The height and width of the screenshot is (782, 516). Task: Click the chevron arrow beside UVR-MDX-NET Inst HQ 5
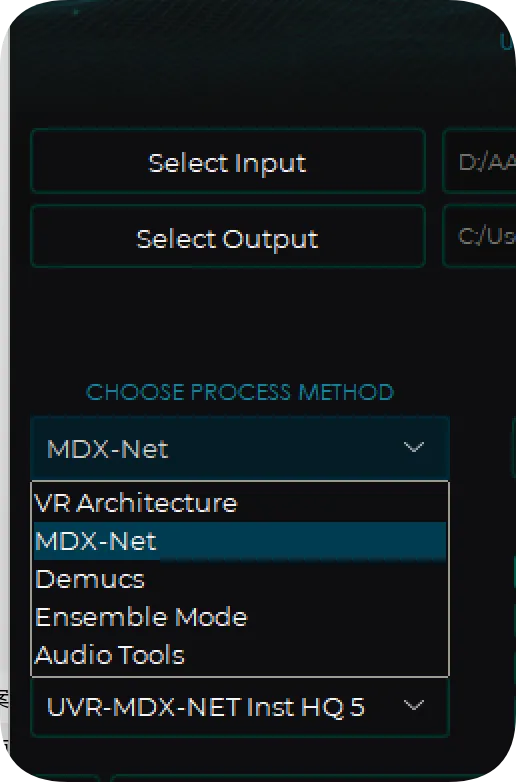[x=413, y=705]
